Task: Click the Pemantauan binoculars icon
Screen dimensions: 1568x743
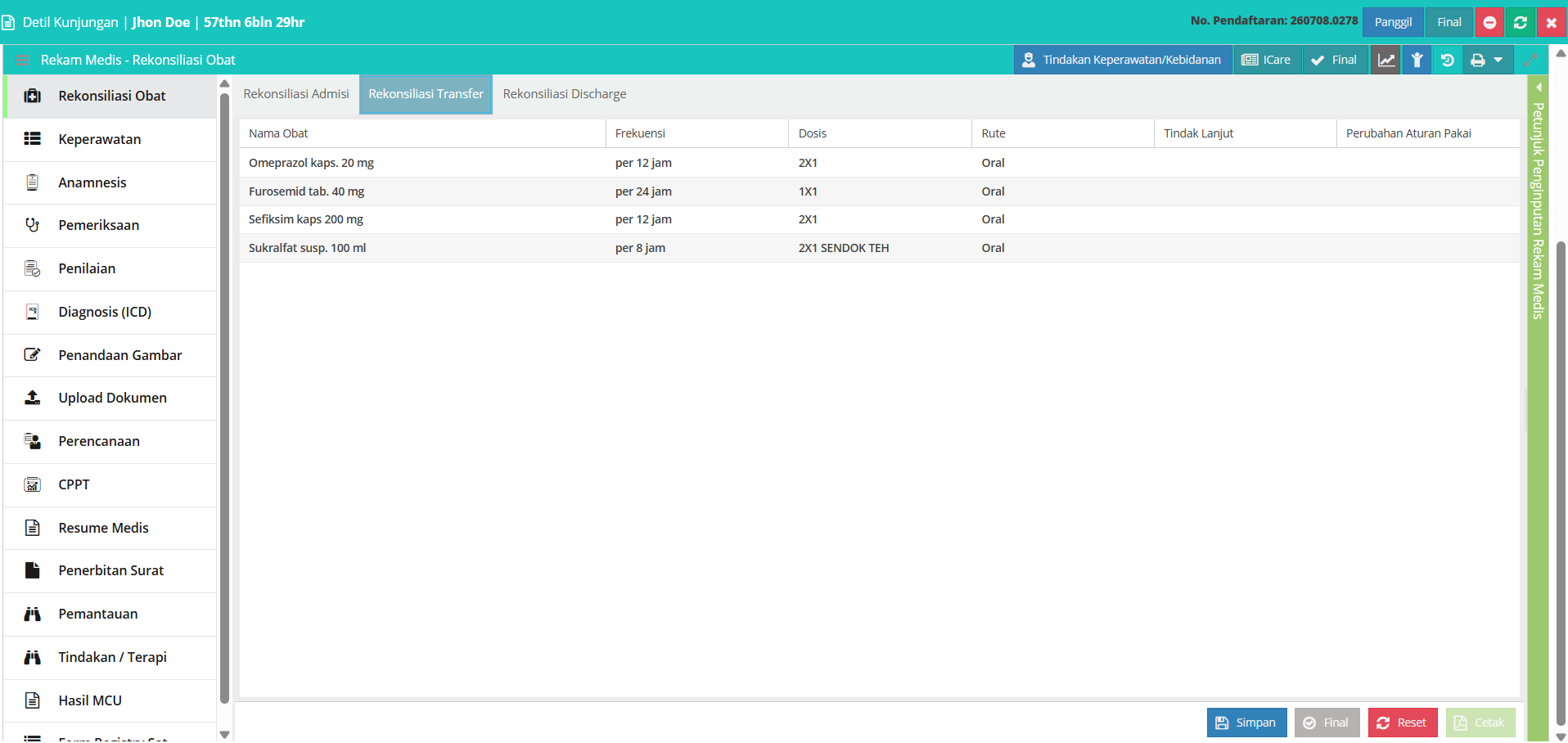Action: pyautogui.click(x=33, y=614)
